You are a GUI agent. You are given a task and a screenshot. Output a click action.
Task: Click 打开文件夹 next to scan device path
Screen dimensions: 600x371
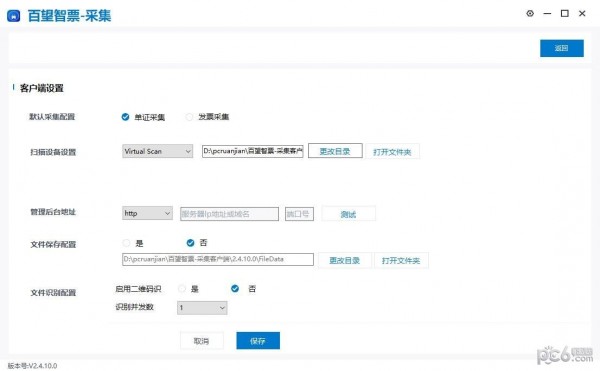[392, 152]
